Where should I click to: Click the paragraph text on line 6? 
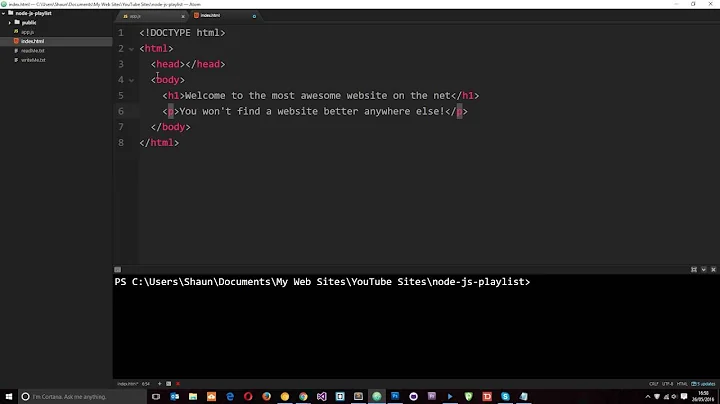[x=312, y=112]
